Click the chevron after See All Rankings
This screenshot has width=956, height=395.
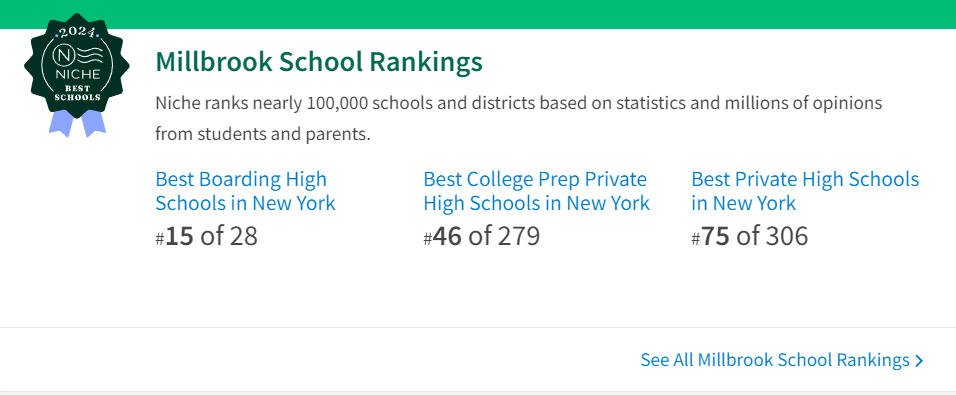pyautogui.click(x=919, y=361)
